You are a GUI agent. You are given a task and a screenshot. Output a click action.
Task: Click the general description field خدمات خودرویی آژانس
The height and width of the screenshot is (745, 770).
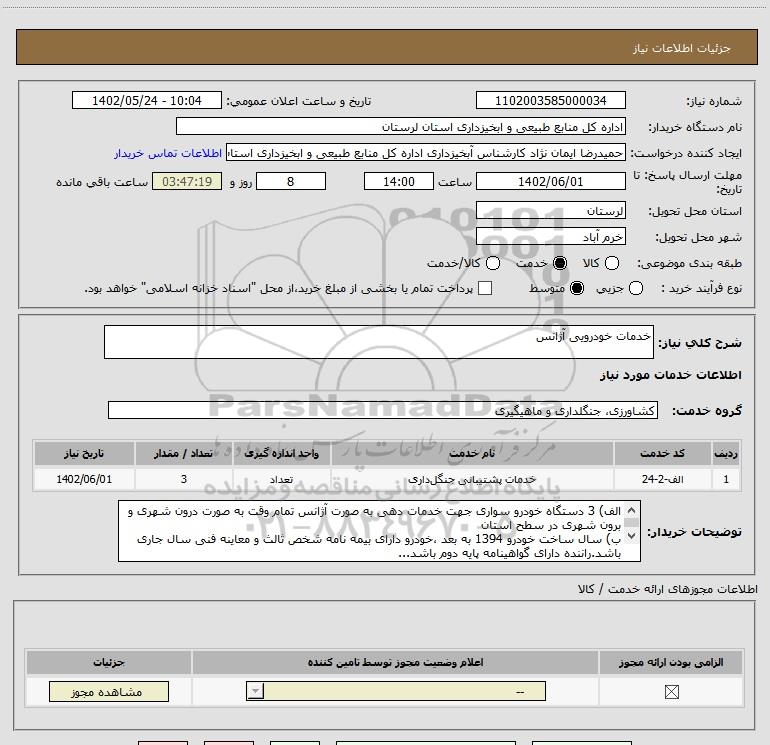(x=379, y=342)
